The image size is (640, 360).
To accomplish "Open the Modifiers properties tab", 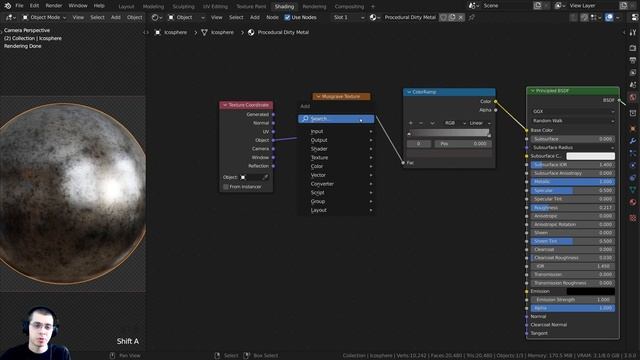I will tap(633, 141).
